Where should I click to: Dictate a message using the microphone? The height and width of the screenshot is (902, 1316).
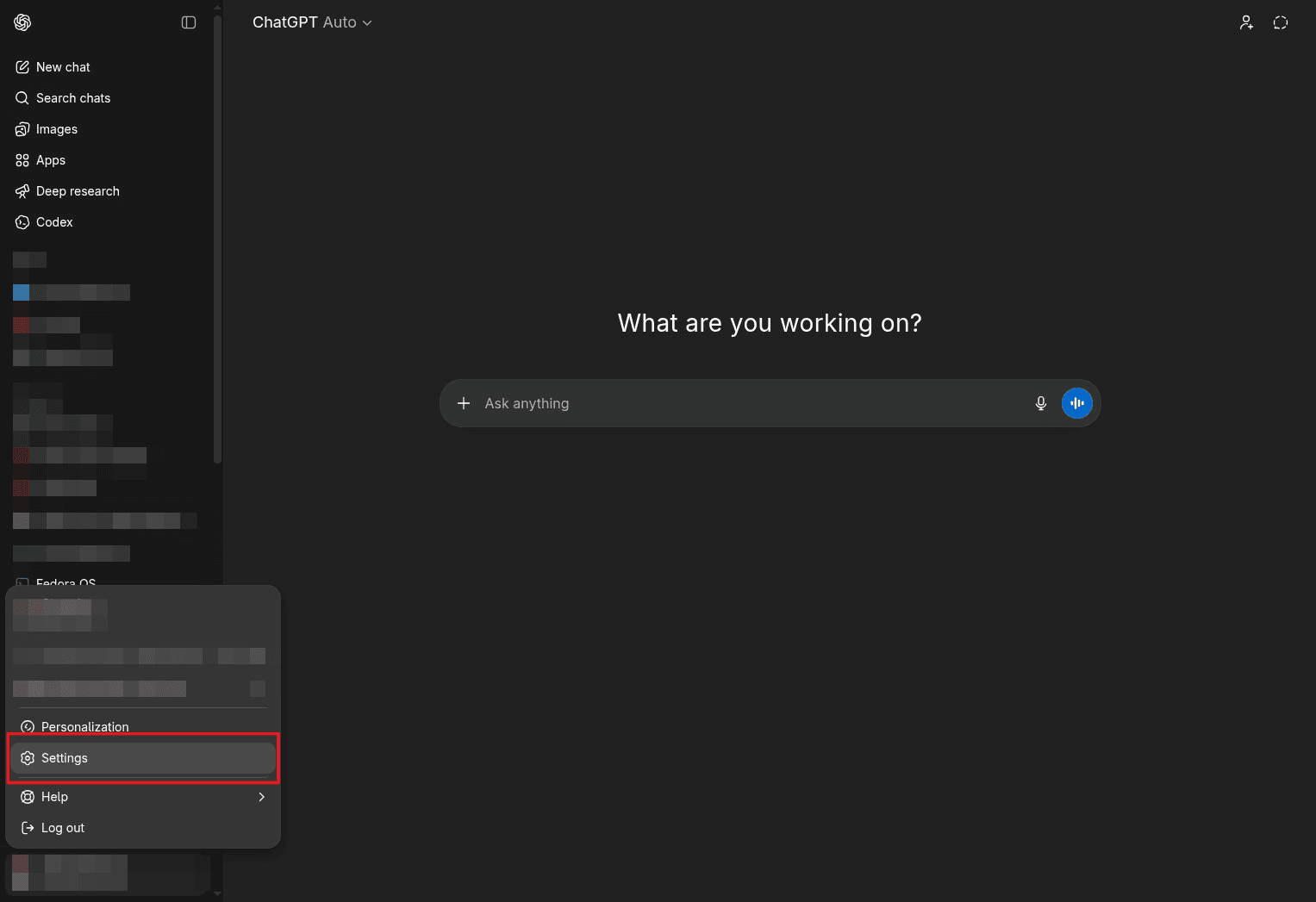click(x=1040, y=402)
